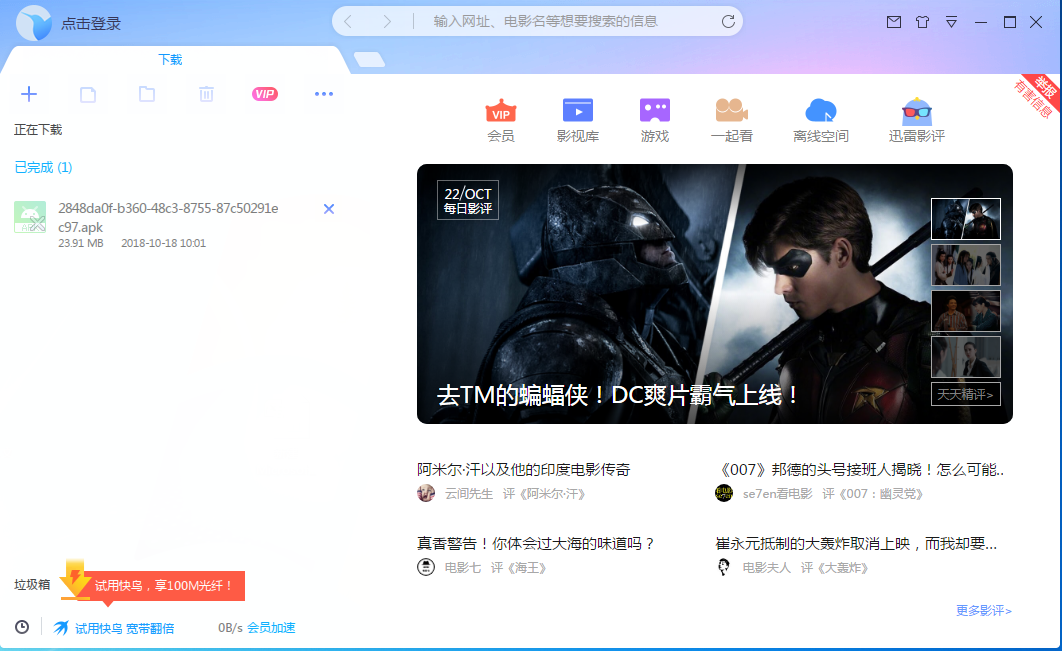Viewport: 1062px width, 651px height.
Task: Click the trash delete icon in download toolbar
Action: (206, 94)
